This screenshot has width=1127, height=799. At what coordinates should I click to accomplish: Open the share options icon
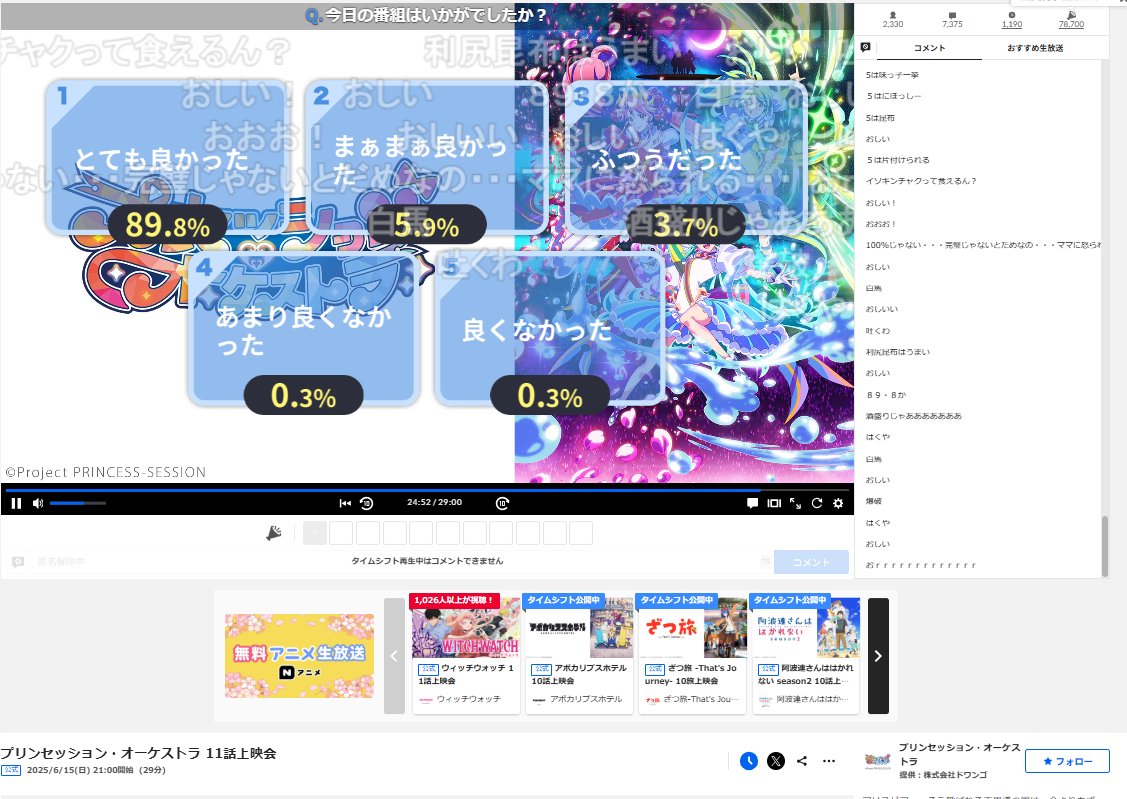pyautogui.click(x=802, y=760)
